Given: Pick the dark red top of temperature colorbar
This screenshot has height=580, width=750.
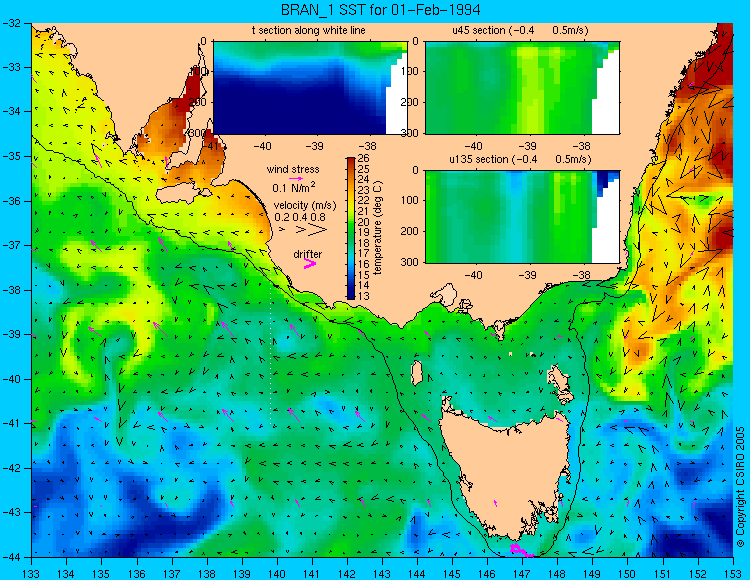Looking at the screenshot, I should [351, 162].
